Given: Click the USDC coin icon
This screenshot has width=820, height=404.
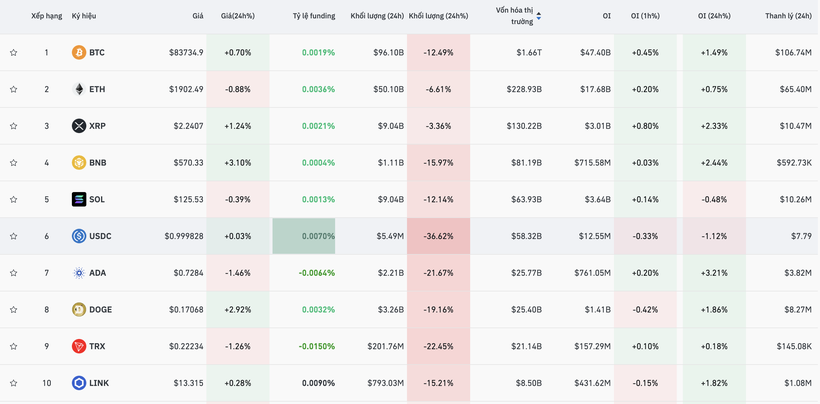Looking at the screenshot, I should (x=79, y=236).
